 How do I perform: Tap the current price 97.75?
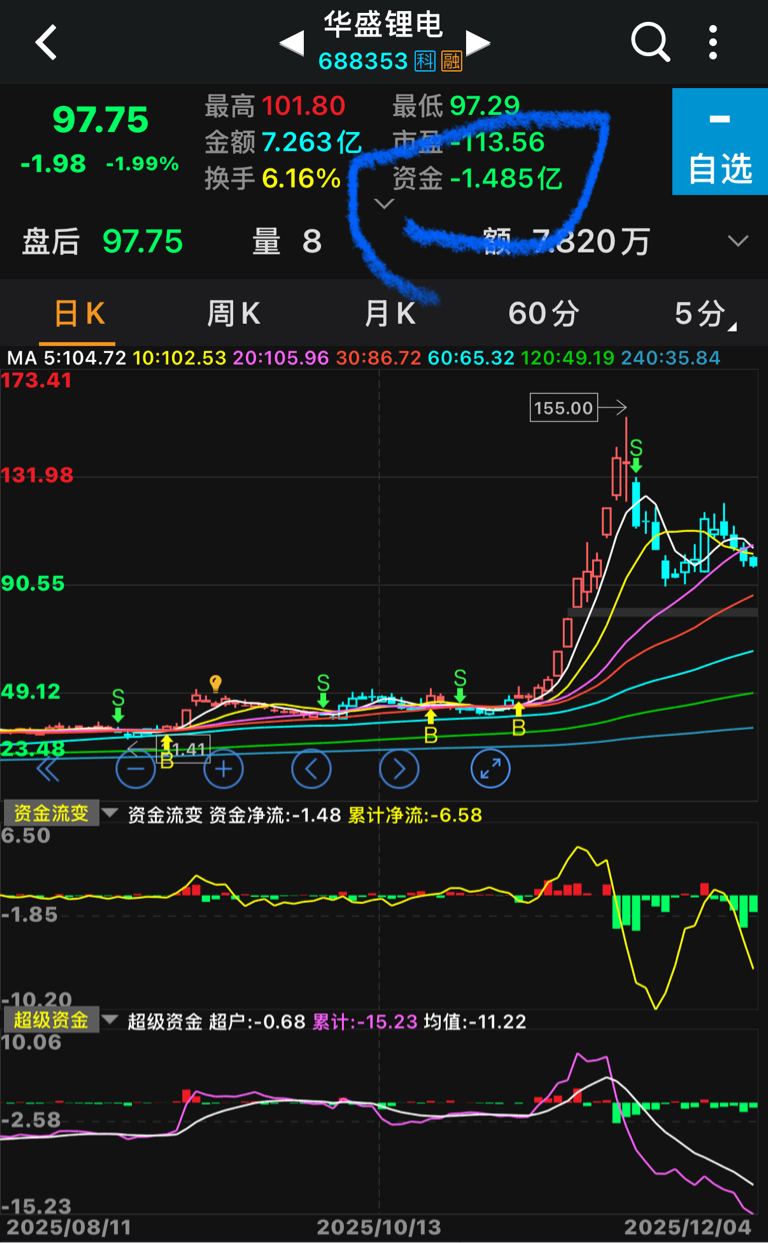tap(100, 120)
